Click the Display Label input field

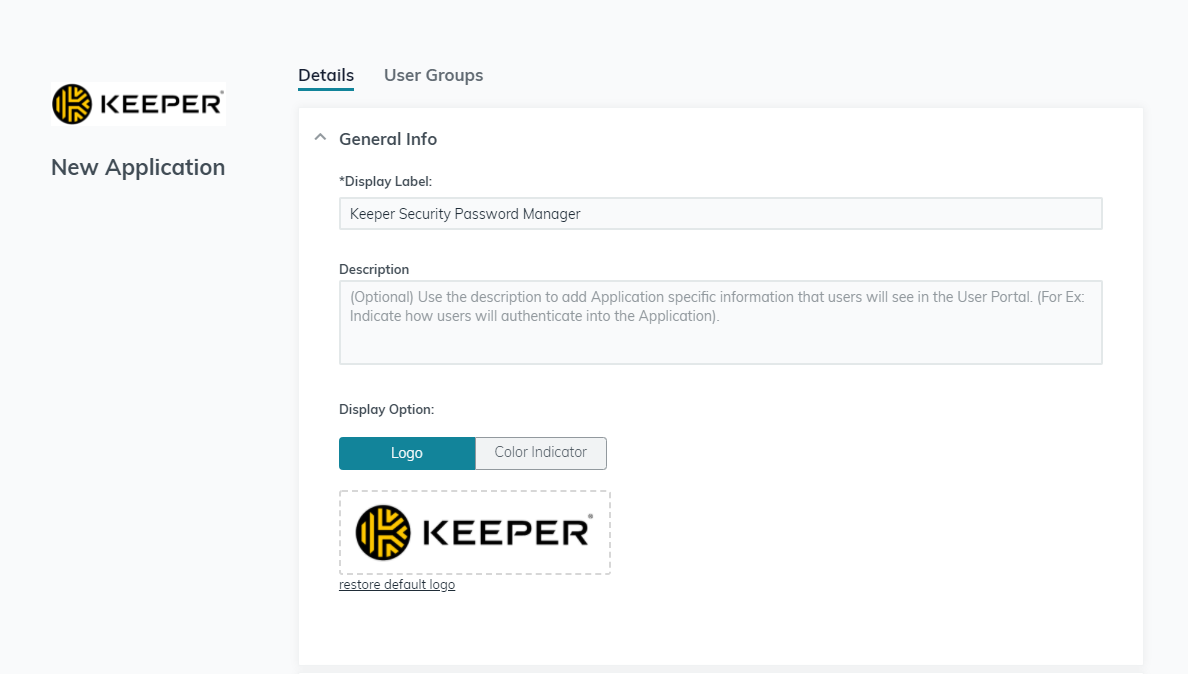pyautogui.click(x=721, y=214)
